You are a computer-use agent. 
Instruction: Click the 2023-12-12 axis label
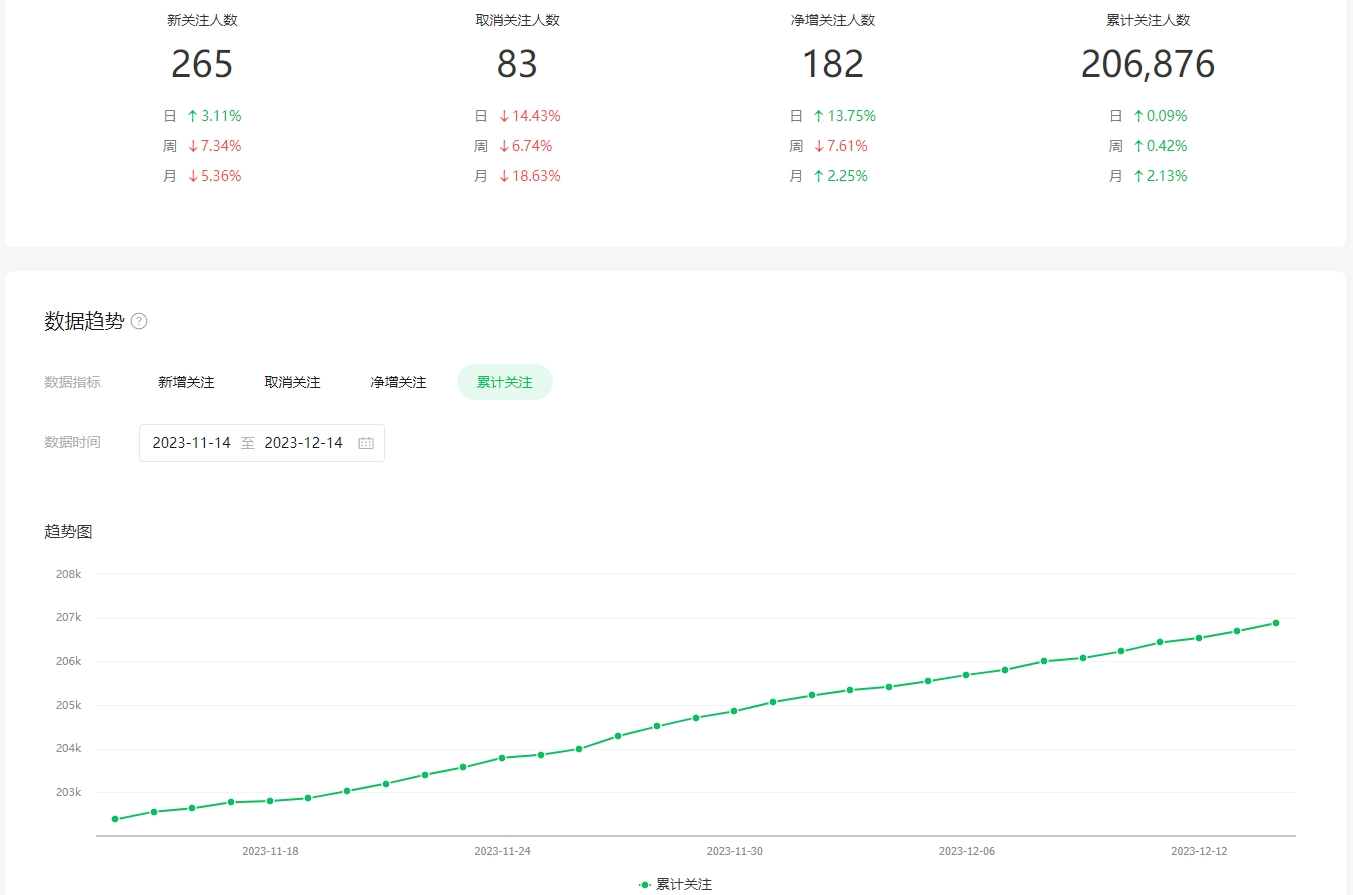[1199, 851]
